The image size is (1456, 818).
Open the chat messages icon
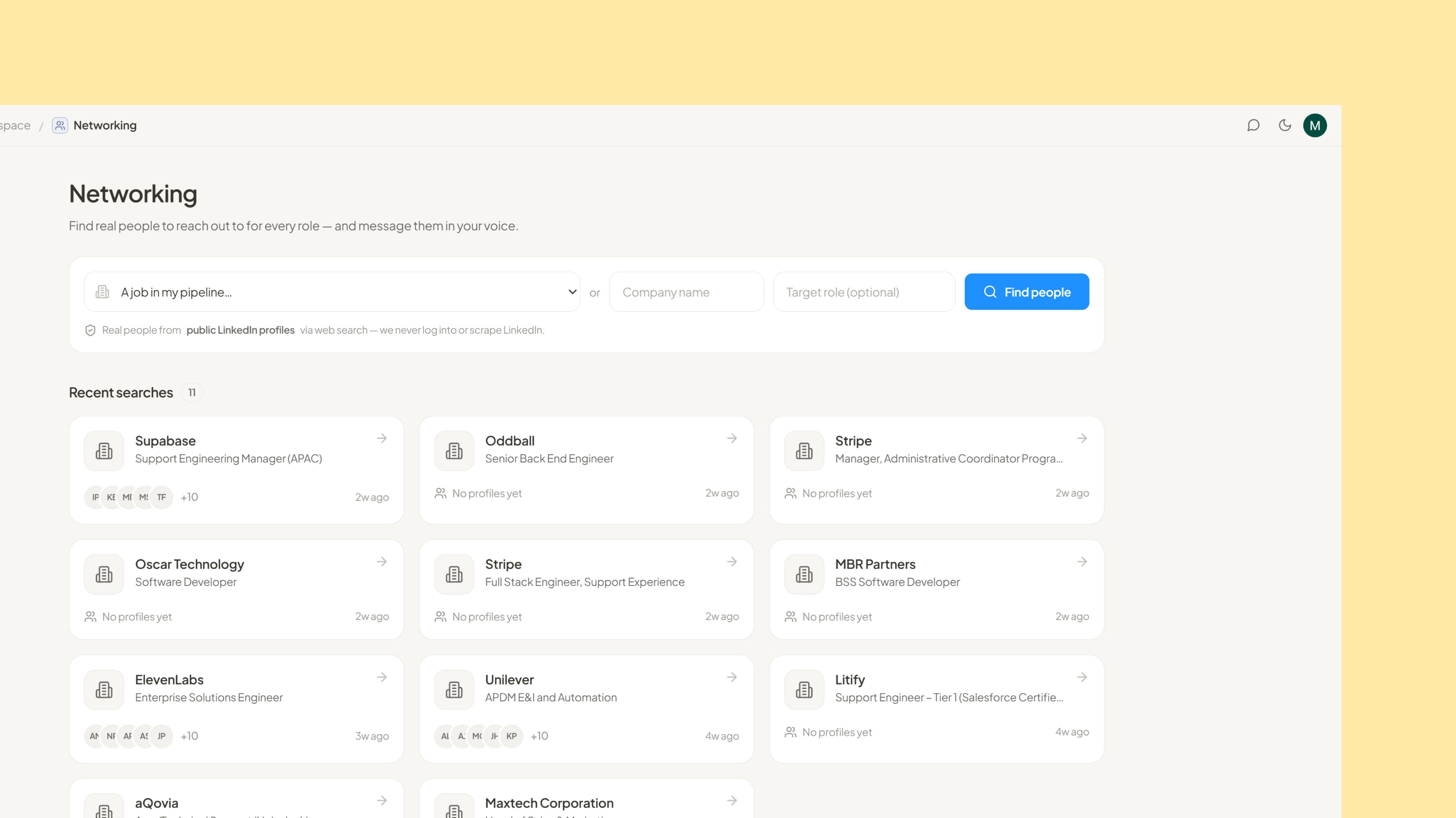1253,126
